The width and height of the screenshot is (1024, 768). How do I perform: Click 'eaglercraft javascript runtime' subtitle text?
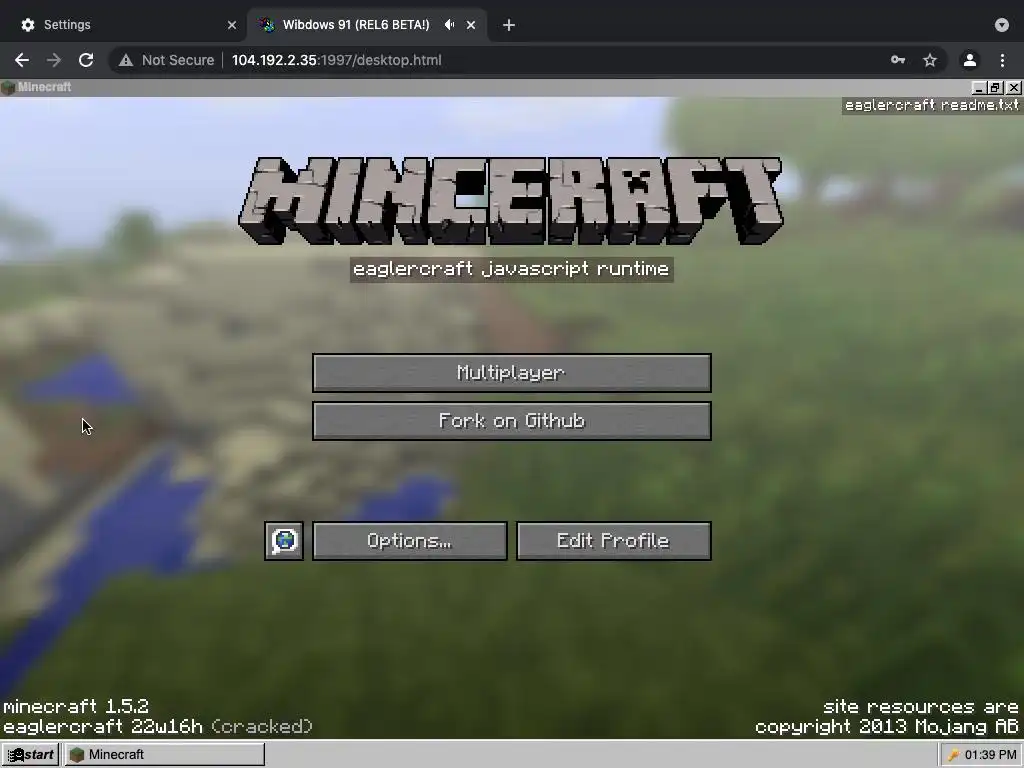coord(511,269)
